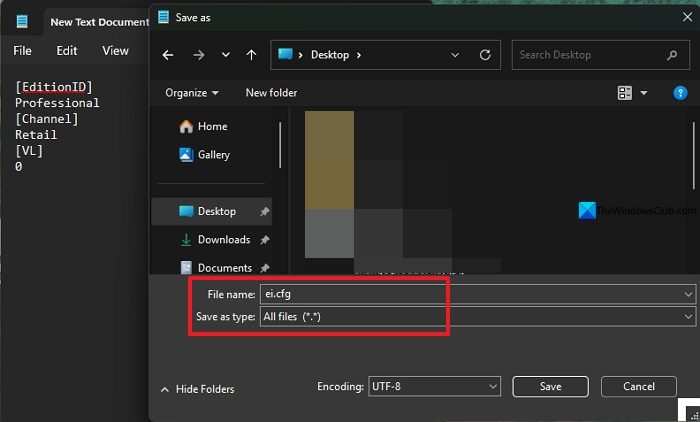This screenshot has height=422, width=700.
Task: Open Notepad Edit menu
Action: (x=67, y=51)
